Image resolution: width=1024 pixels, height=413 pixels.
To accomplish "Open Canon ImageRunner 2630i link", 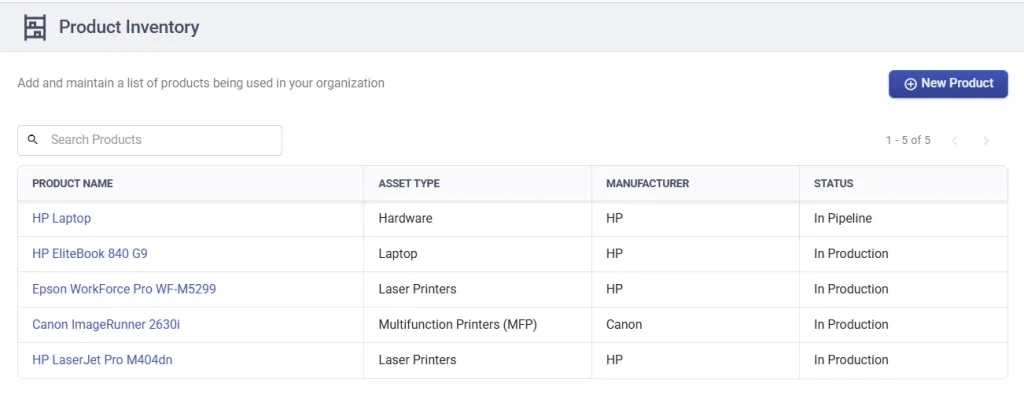I will [x=106, y=324].
